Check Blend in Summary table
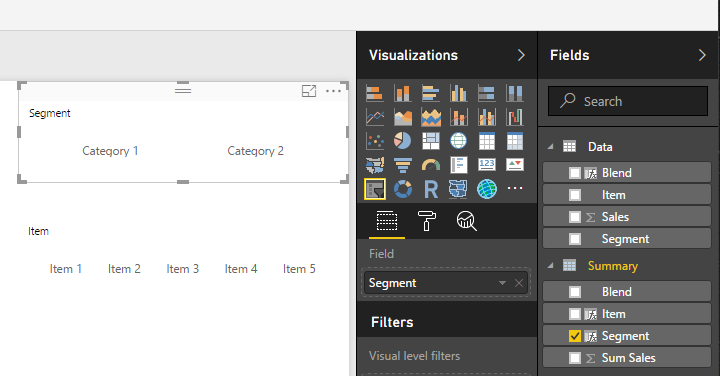The width and height of the screenshot is (720, 376). coord(574,292)
